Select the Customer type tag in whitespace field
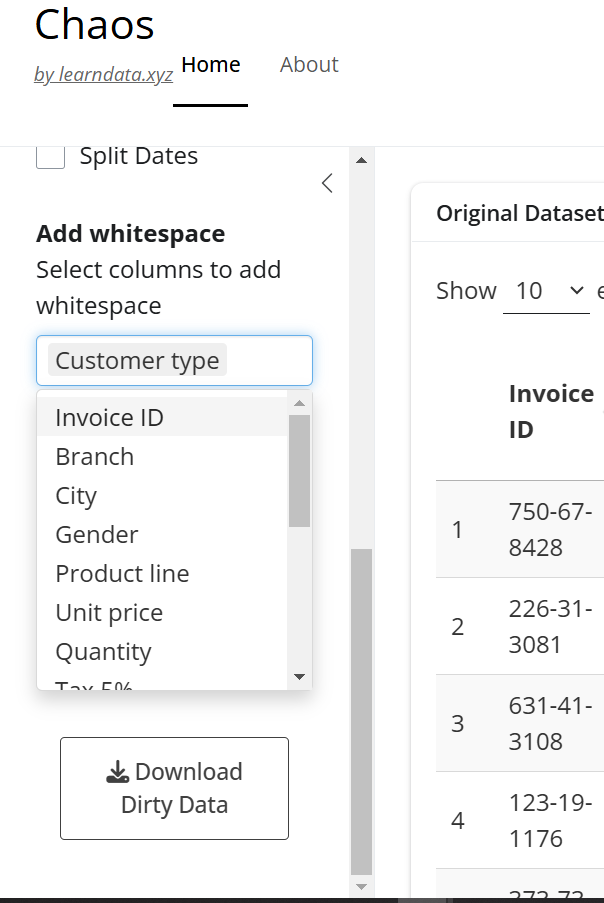This screenshot has height=903, width=604. pos(137,361)
